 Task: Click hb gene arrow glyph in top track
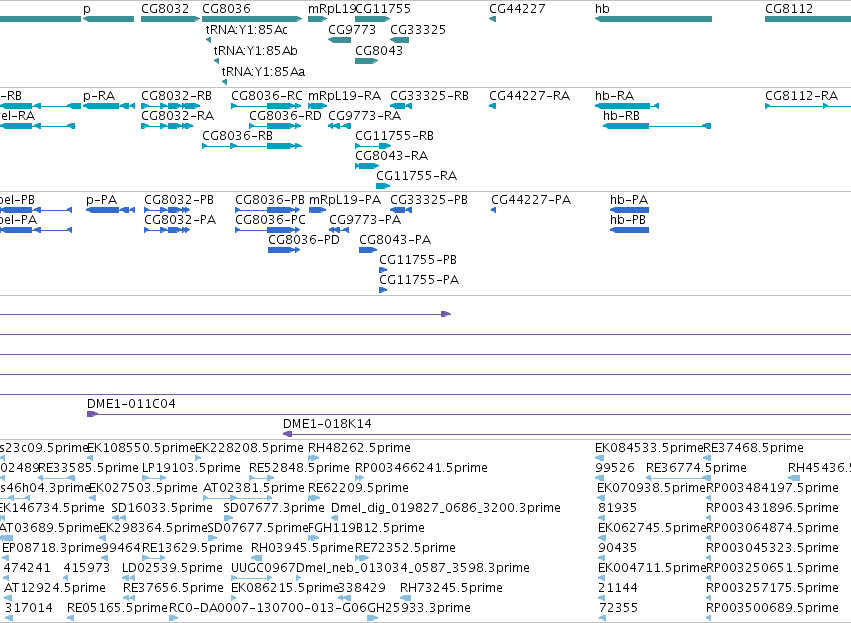[x=653, y=19]
